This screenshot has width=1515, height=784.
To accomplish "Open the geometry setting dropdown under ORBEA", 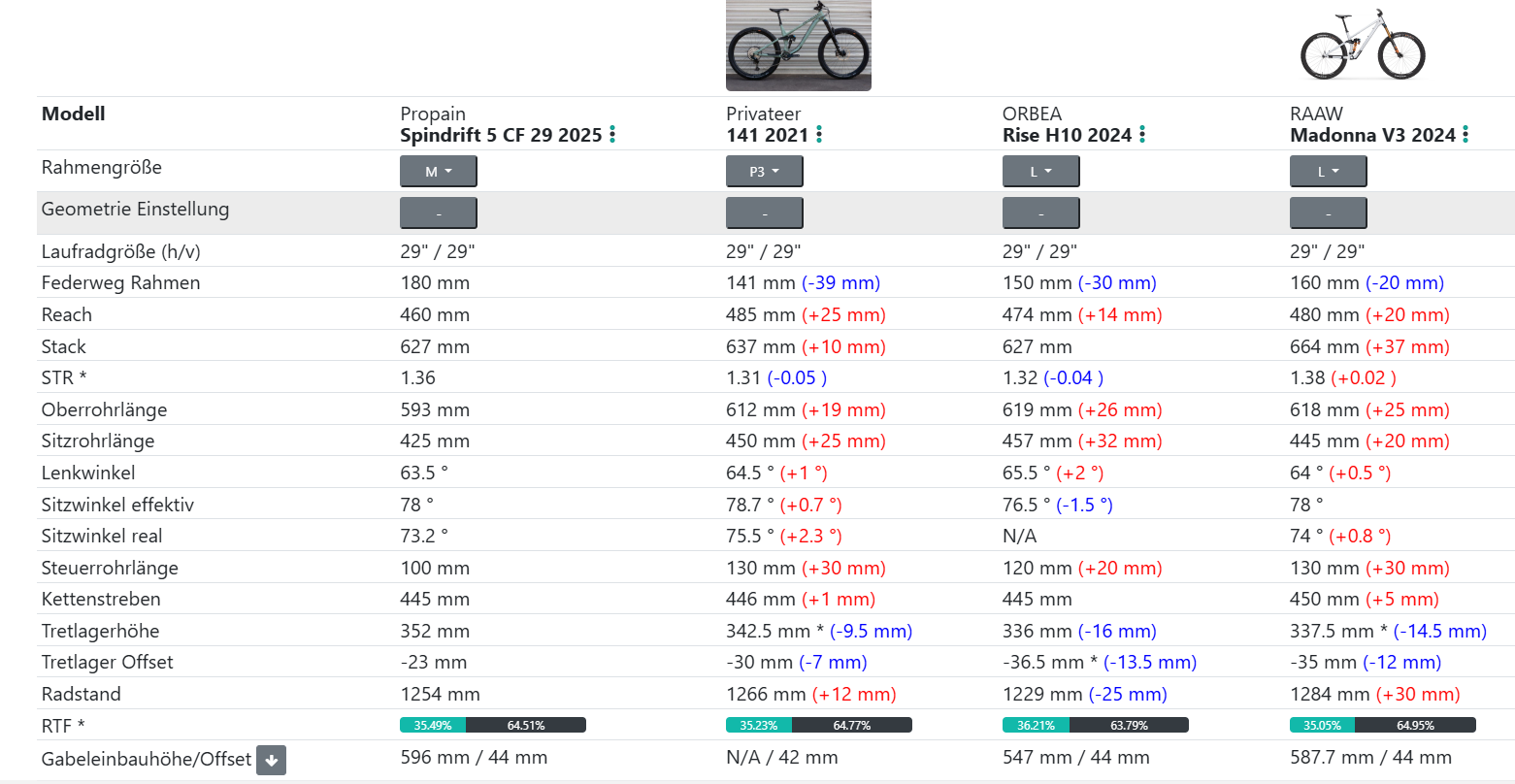I will tap(1040, 212).
